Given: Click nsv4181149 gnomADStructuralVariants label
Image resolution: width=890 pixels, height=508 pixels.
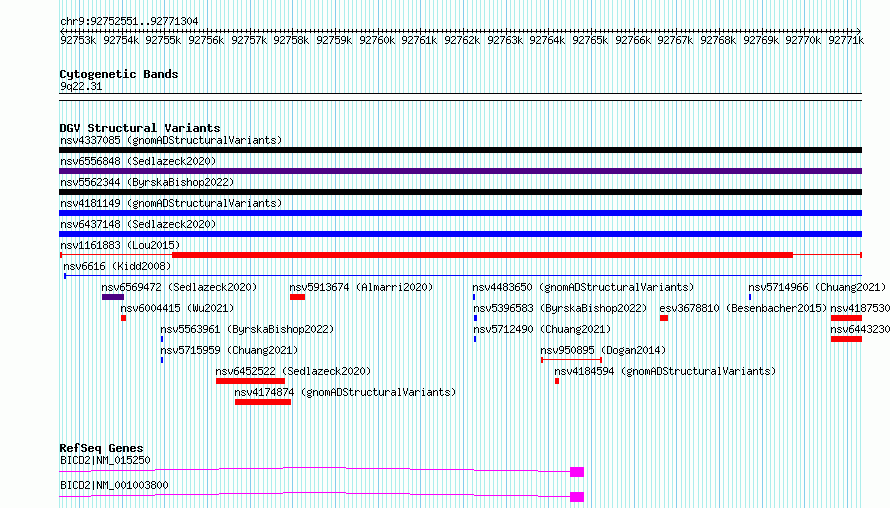Looking at the screenshot, I should tap(171, 203).
